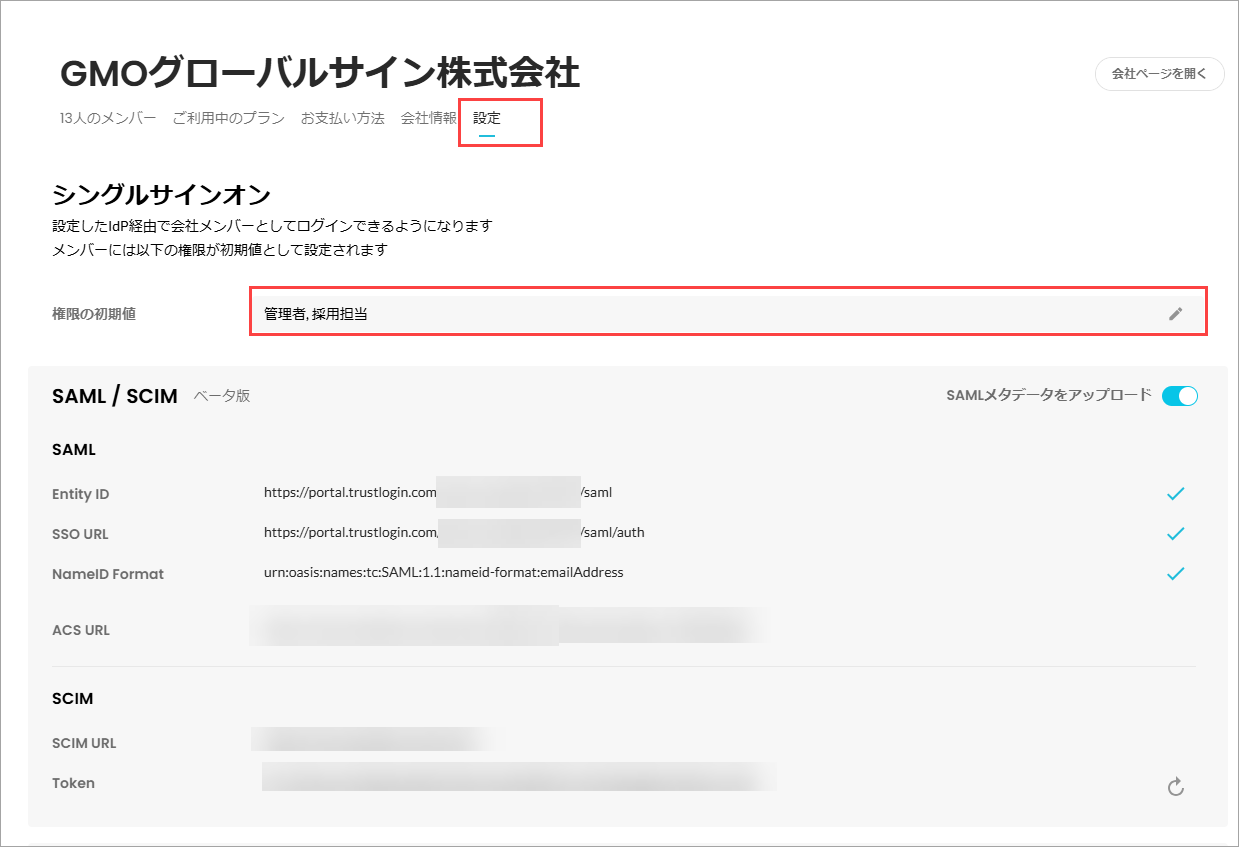Click the Entity ID label
This screenshot has height=847, width=1239.
80,494
